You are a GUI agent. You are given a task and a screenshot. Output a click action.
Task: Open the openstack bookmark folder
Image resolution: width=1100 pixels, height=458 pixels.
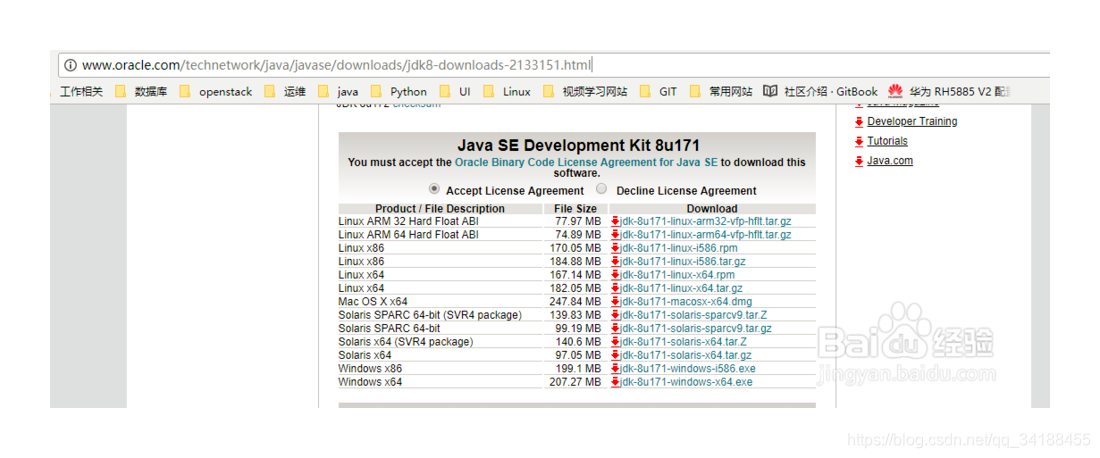215,92
